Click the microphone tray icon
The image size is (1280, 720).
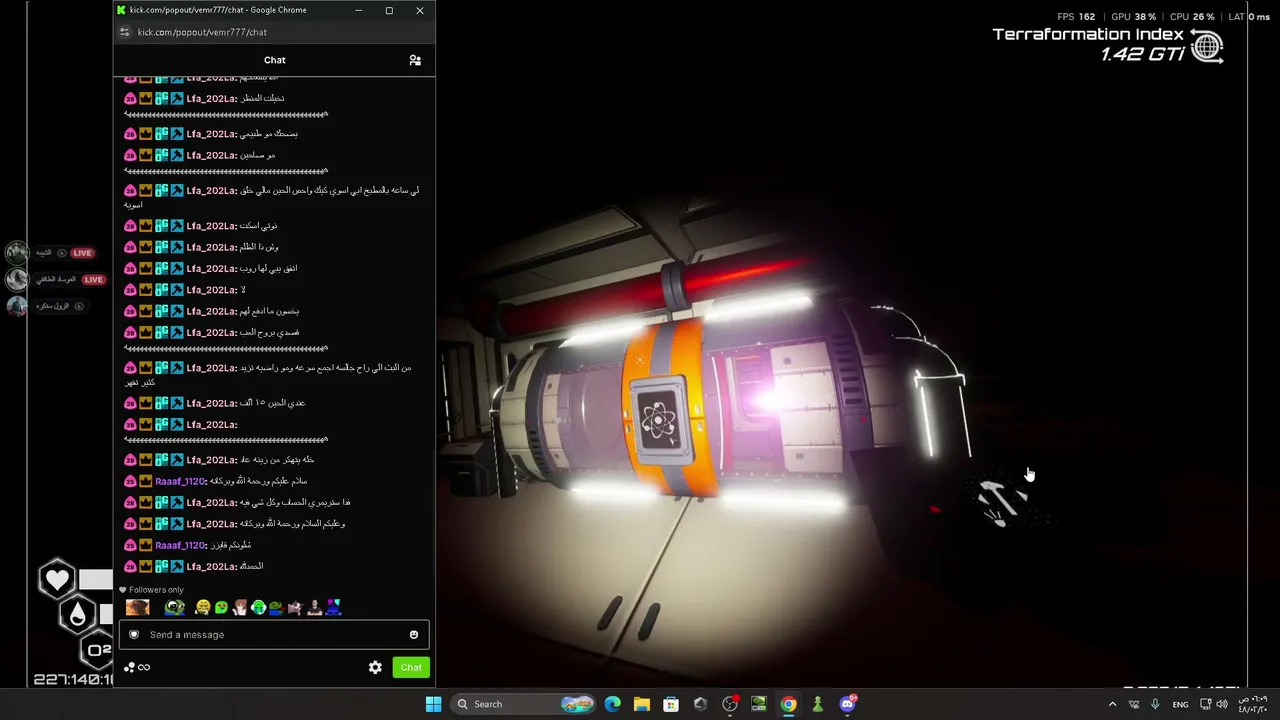(1155, 704)
